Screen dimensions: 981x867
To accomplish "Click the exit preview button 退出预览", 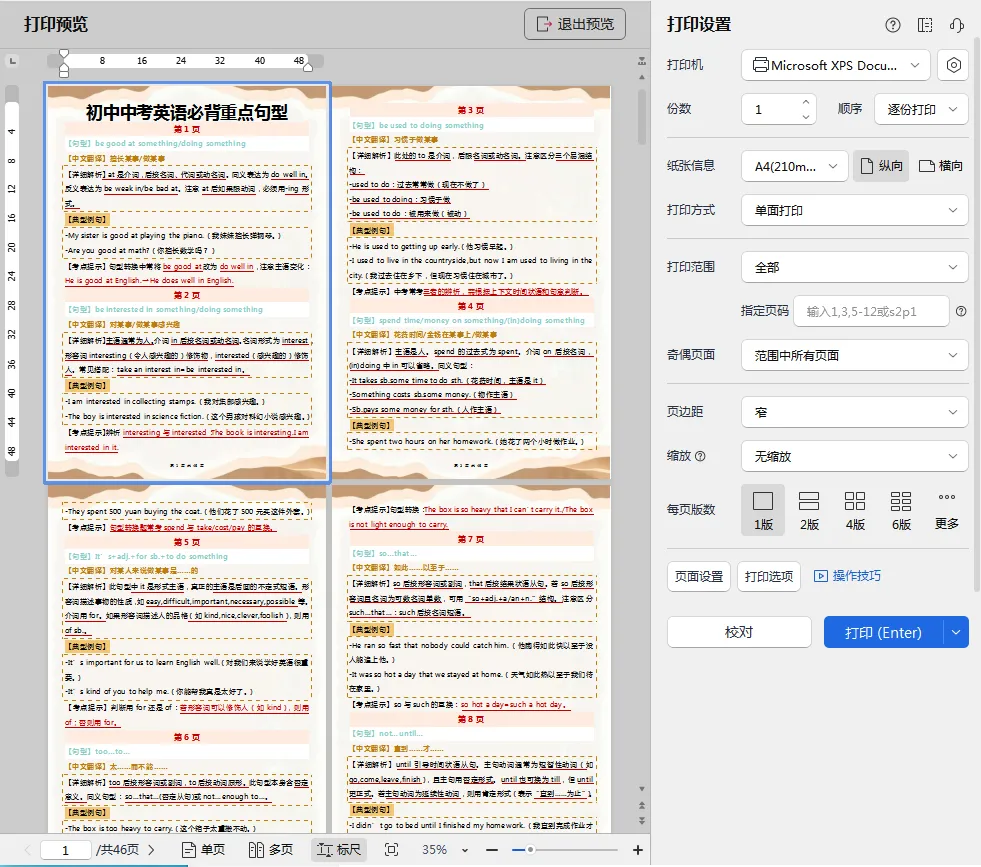I will pos(574,24).
